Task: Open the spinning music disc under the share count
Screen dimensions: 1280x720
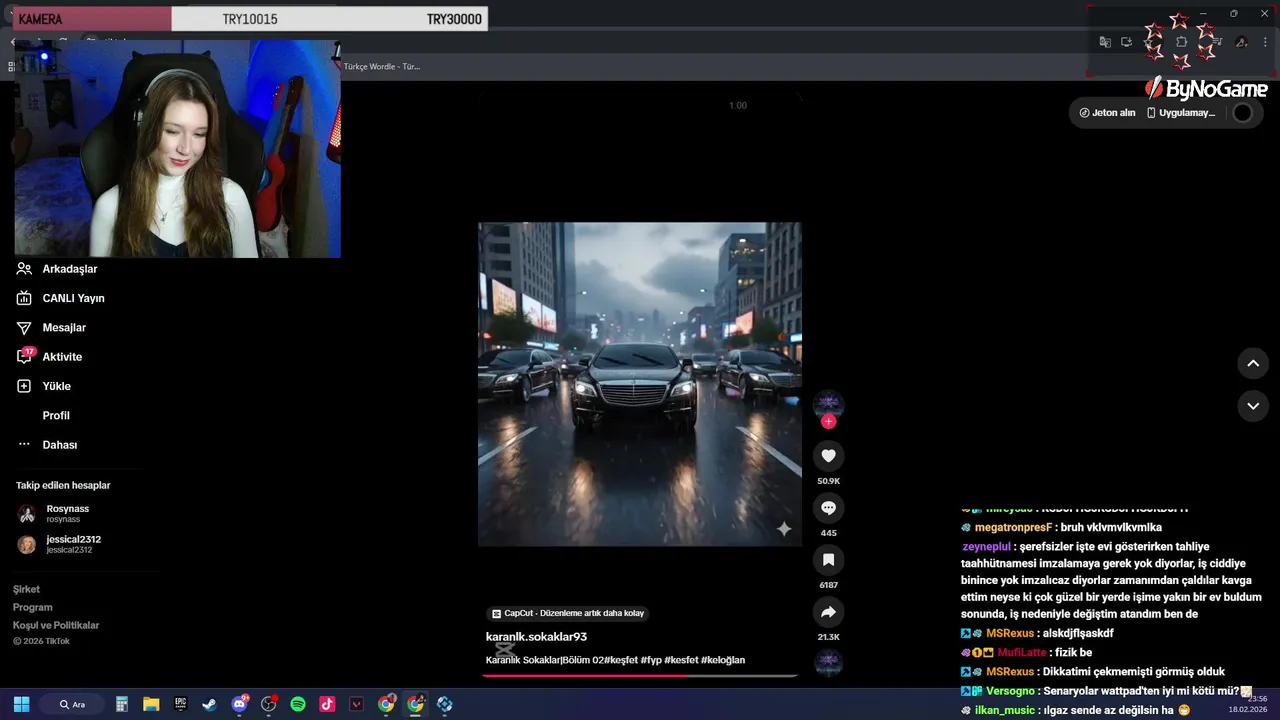Action: (828, 662)
